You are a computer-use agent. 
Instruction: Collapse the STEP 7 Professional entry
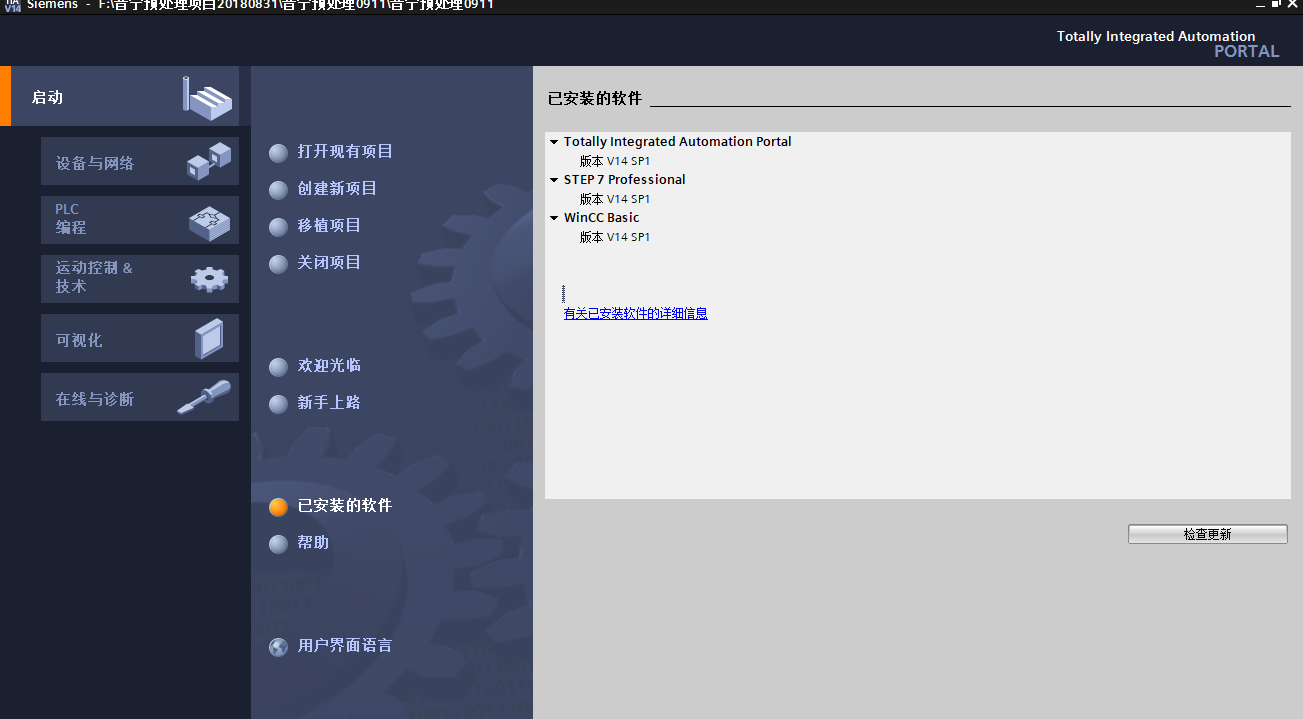[x=554, y=180]
